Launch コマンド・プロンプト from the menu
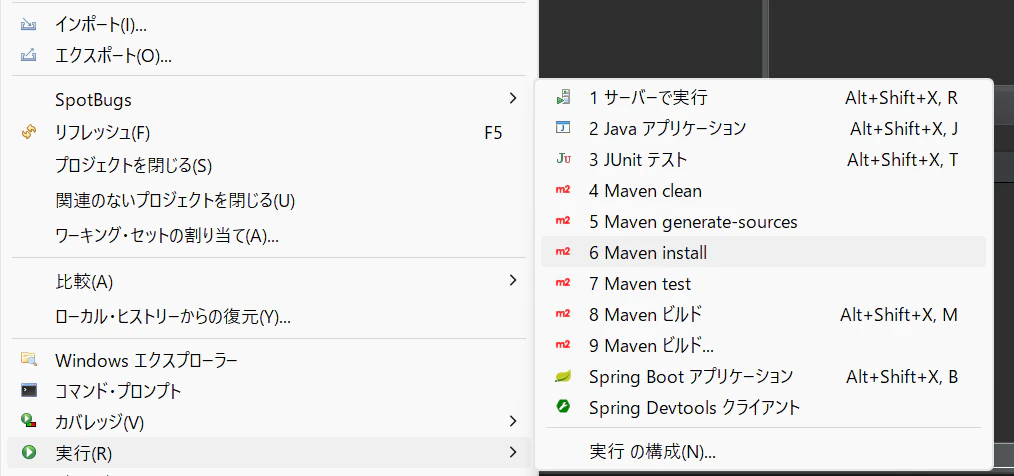 coord(271,391)
